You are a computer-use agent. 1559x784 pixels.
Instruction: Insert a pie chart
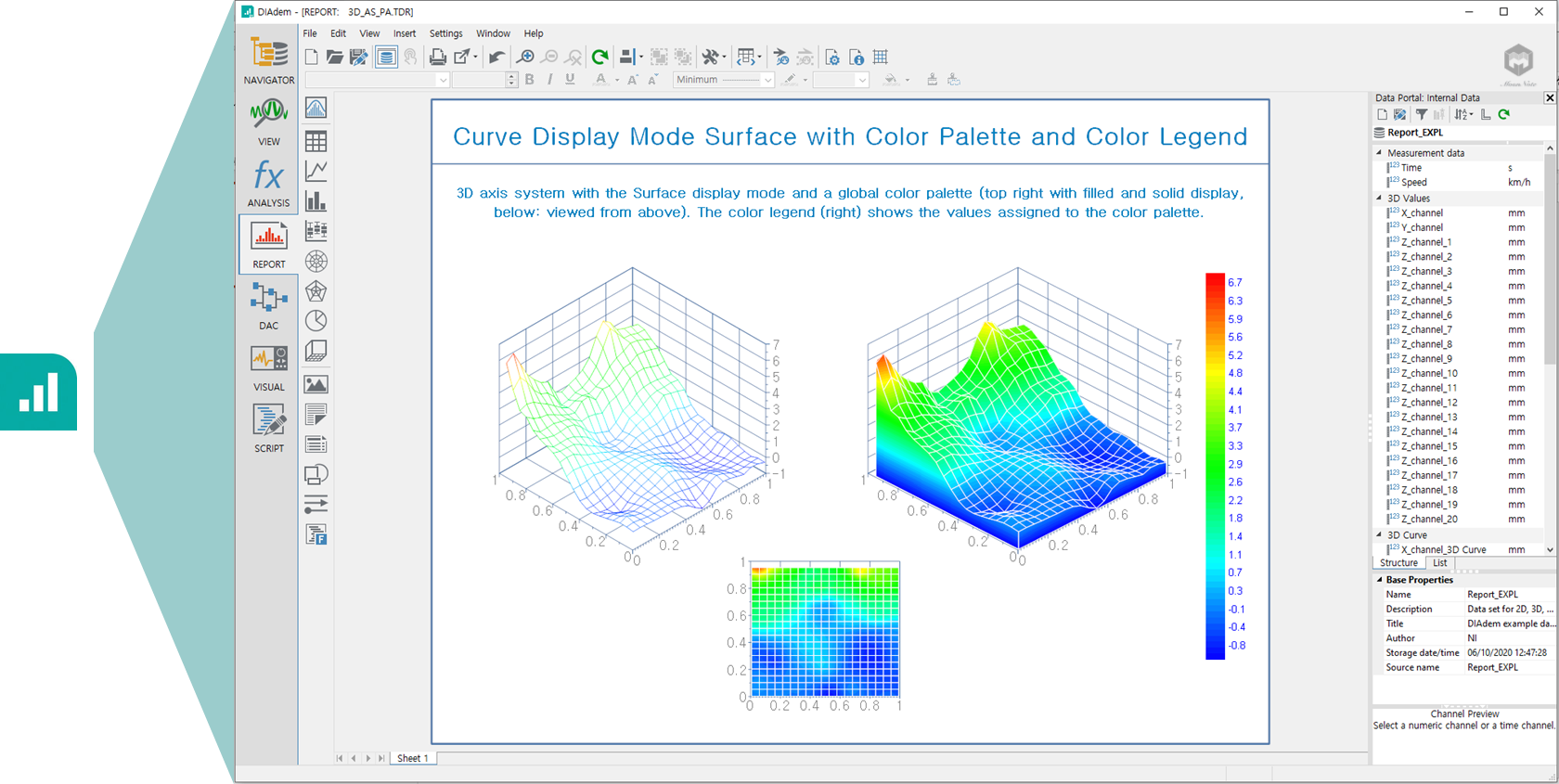(316, 321)
